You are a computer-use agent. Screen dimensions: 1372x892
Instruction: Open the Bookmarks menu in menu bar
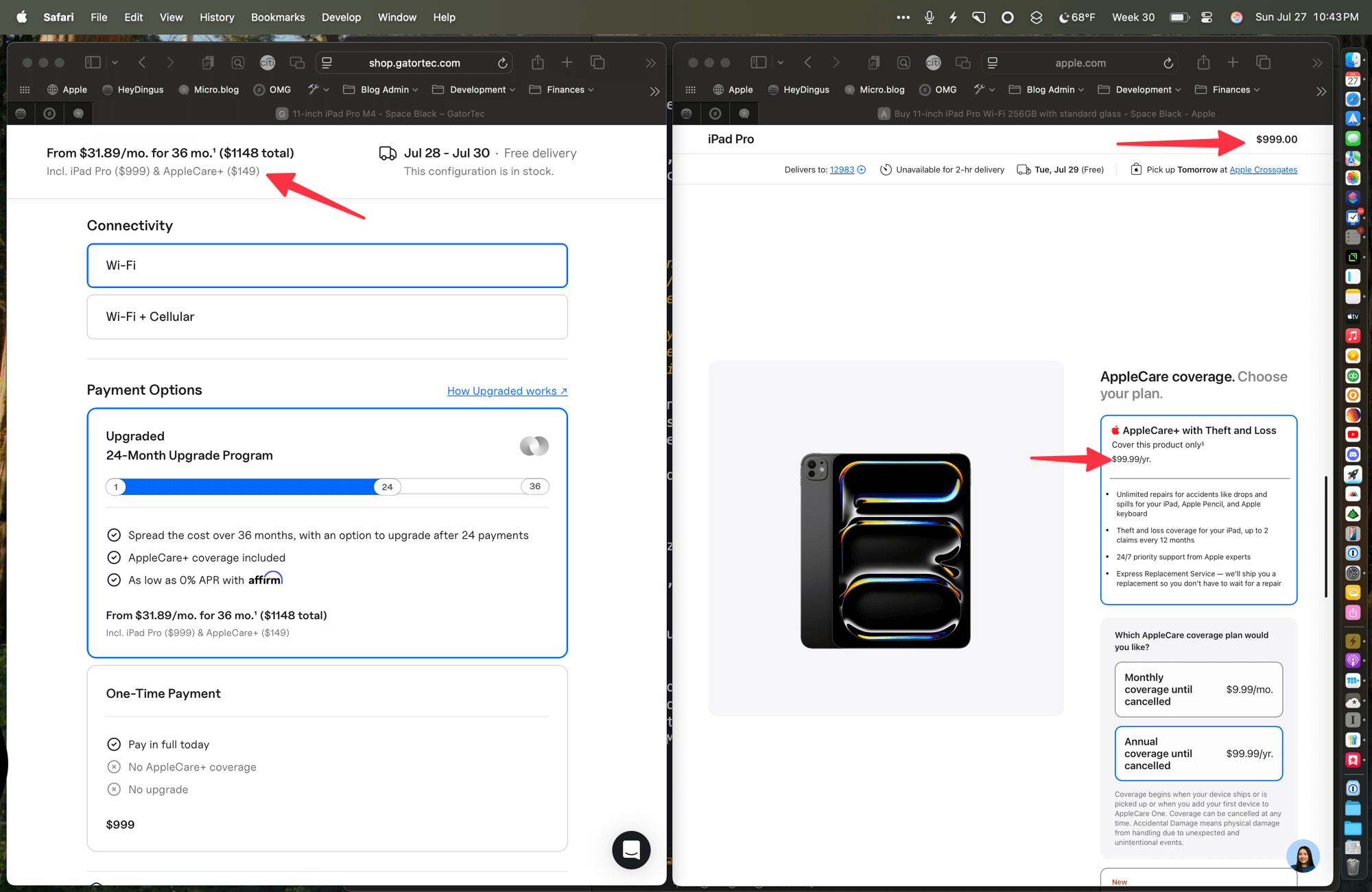click(x=277, y=17)
